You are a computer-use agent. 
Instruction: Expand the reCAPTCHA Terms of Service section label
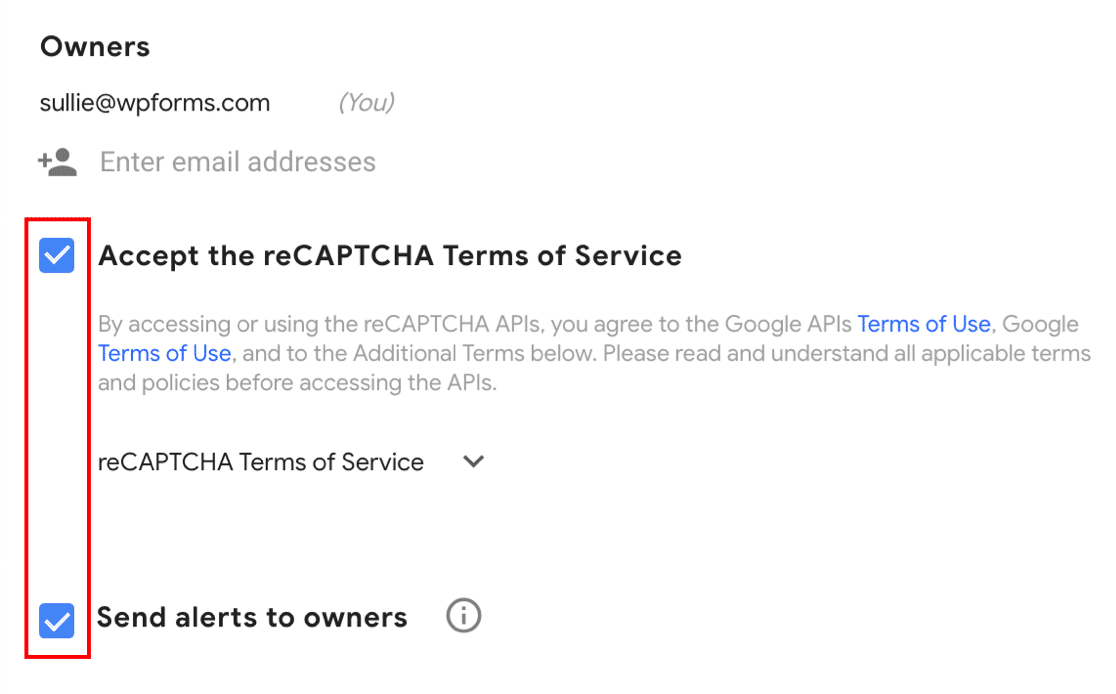pos(261,462)
